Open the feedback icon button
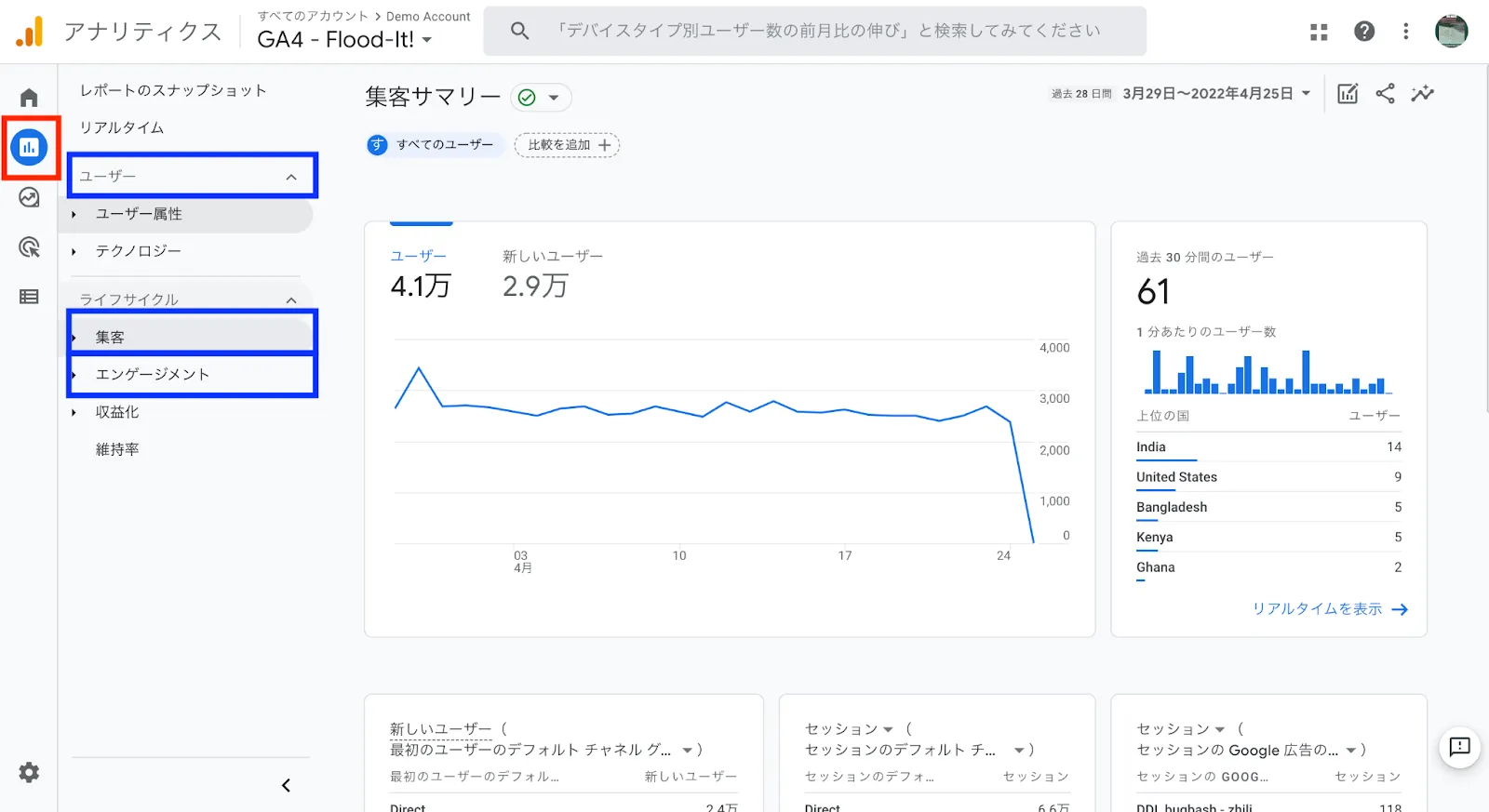The height and width of the screenshot is (812, 1489). point(1459,747)
